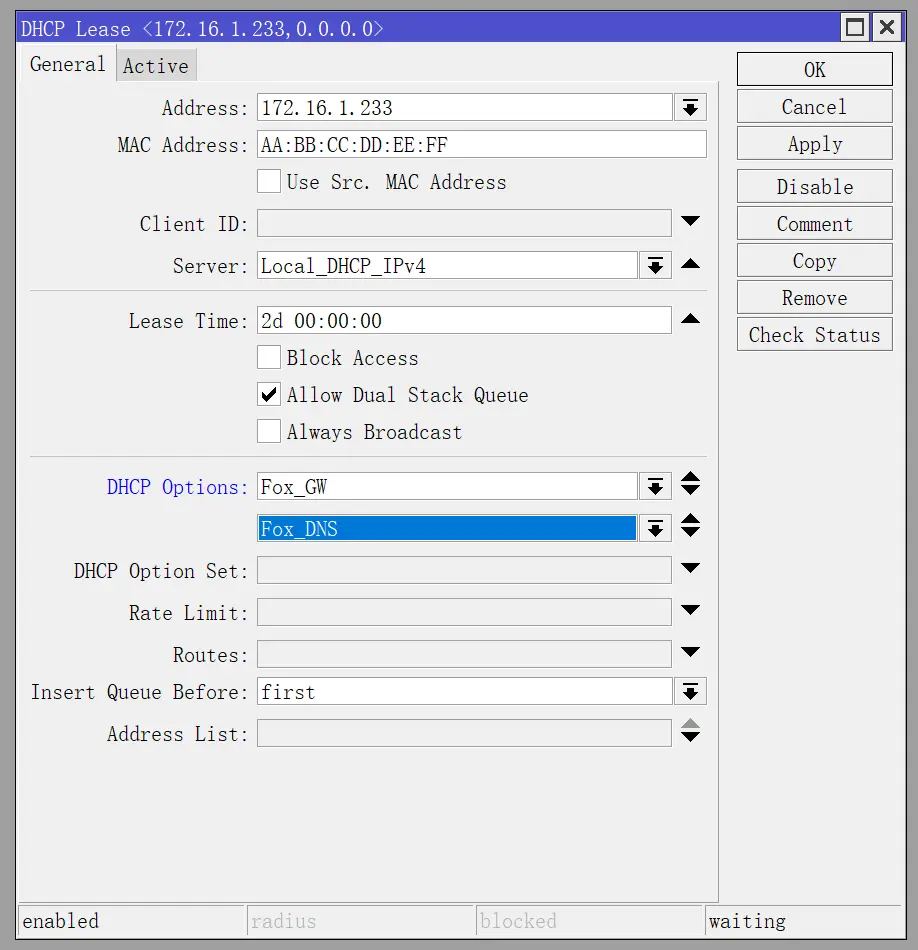
Task: Maximize the DHCP Lease window
Action: 855,27
